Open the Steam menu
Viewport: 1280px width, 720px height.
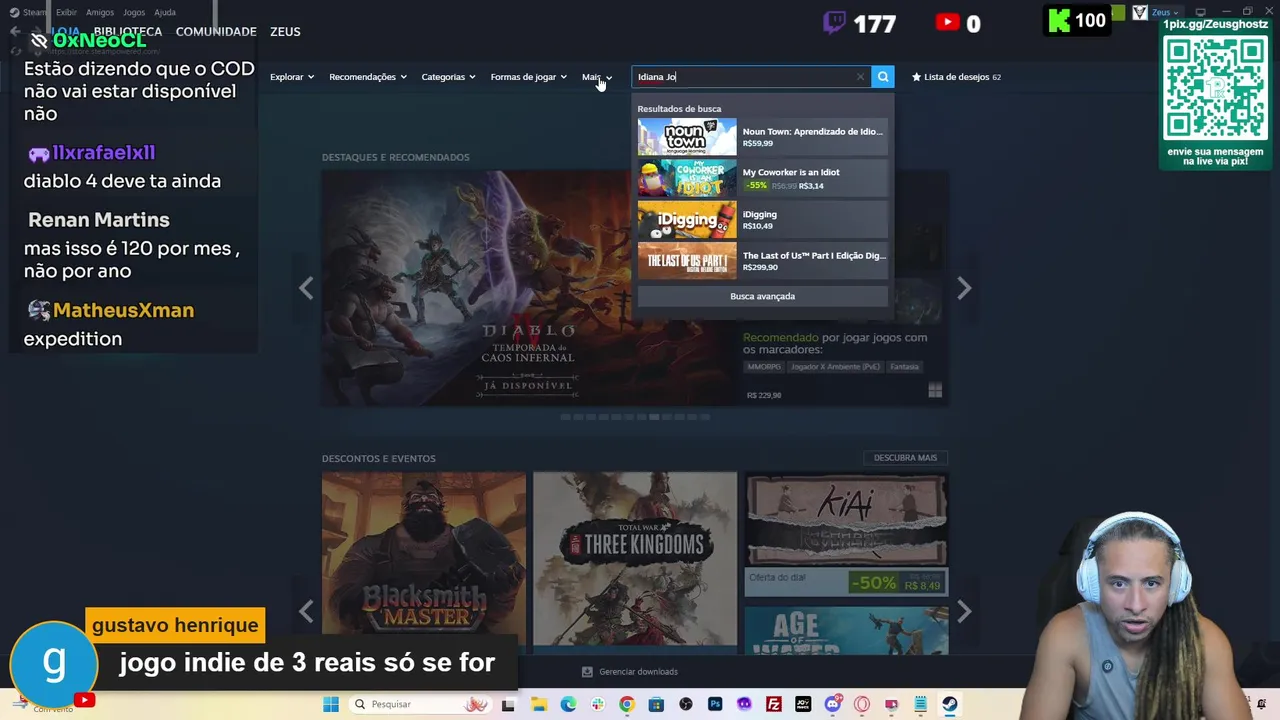[29, 12]
